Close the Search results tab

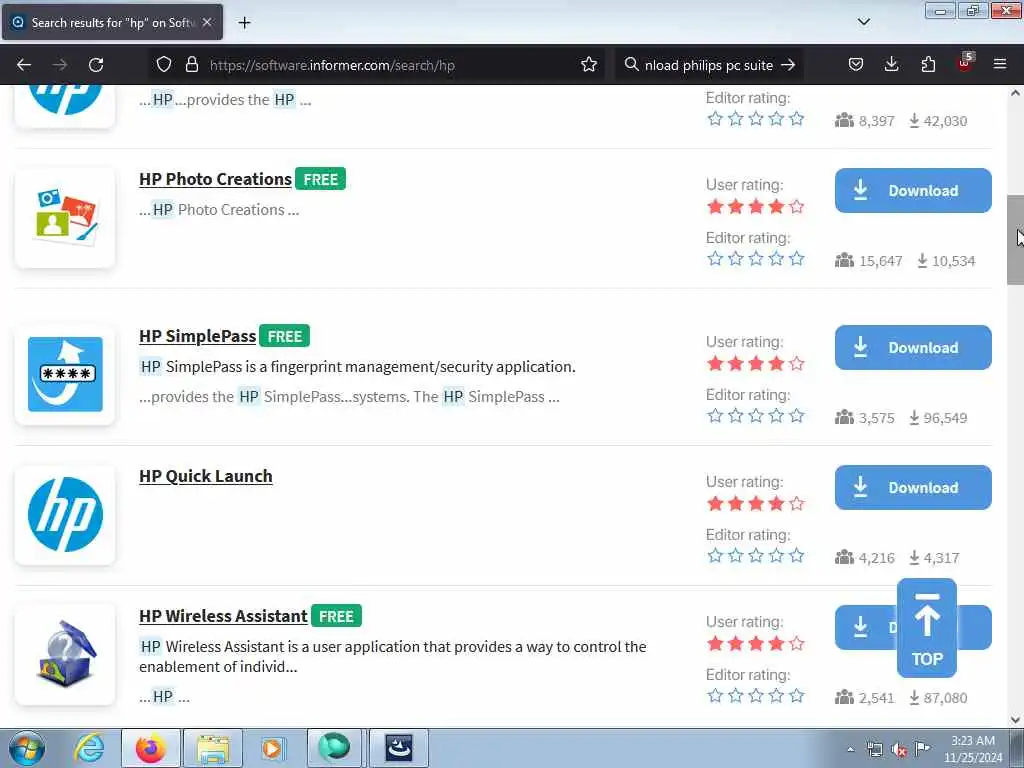(x=207, y=22)
